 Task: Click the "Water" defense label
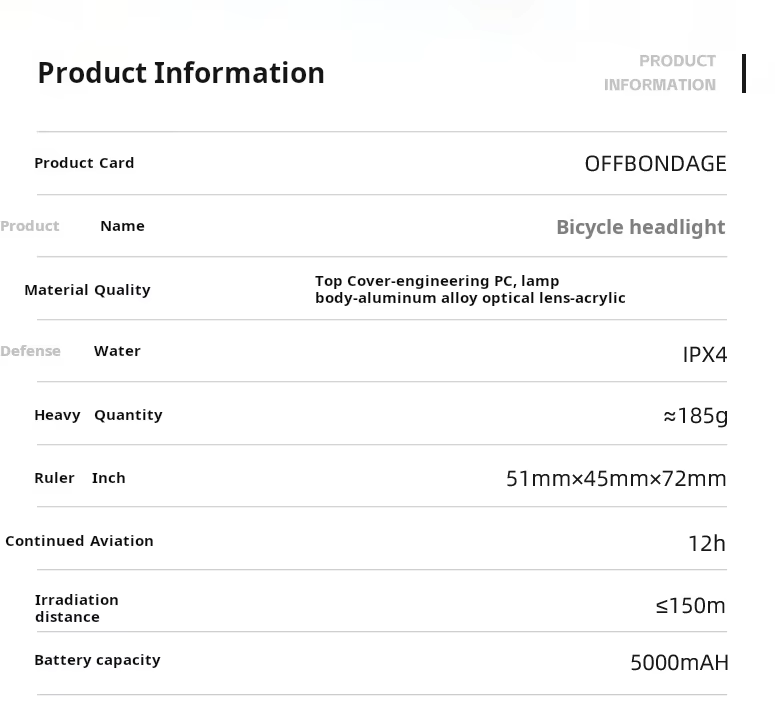pyautogui.click(x=117, y=351)
